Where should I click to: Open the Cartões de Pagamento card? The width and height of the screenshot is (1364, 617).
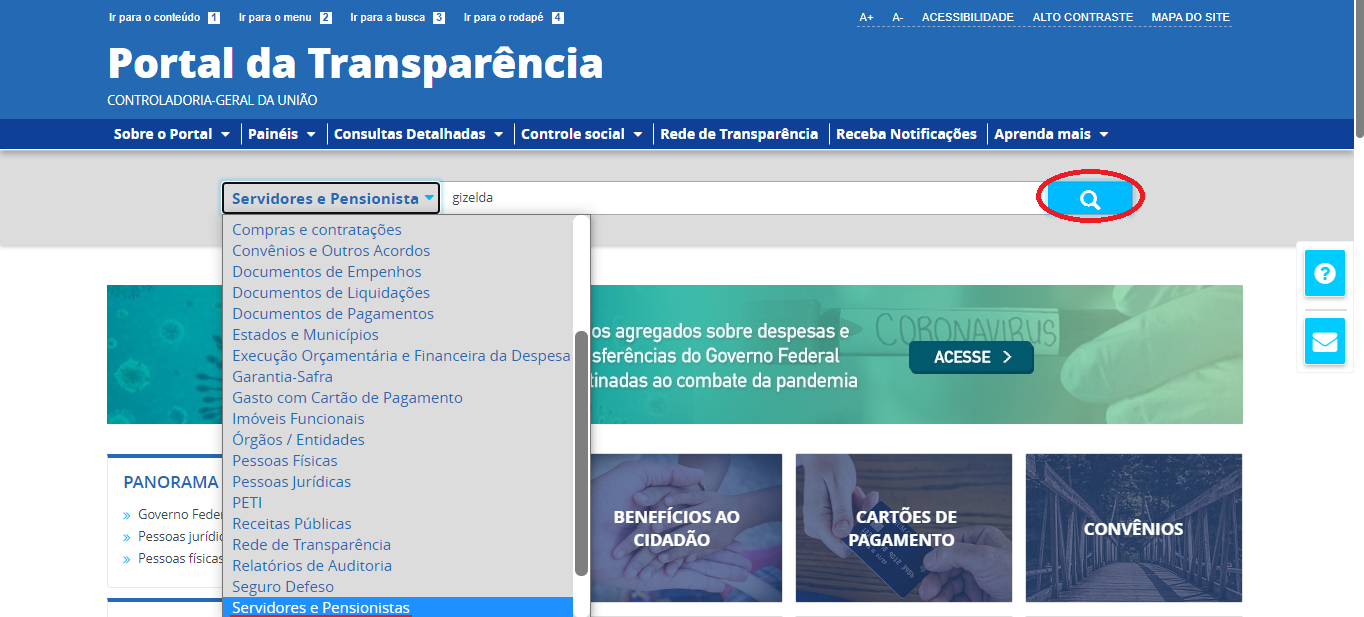pyautogui.click(x=903, y=528)
